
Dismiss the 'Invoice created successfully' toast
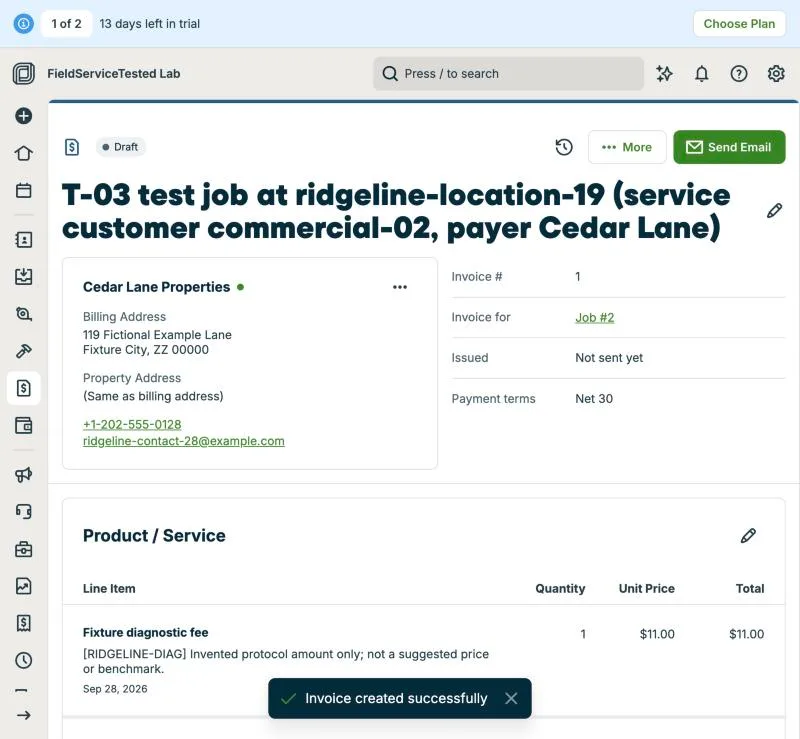click(x=511, y=698)
